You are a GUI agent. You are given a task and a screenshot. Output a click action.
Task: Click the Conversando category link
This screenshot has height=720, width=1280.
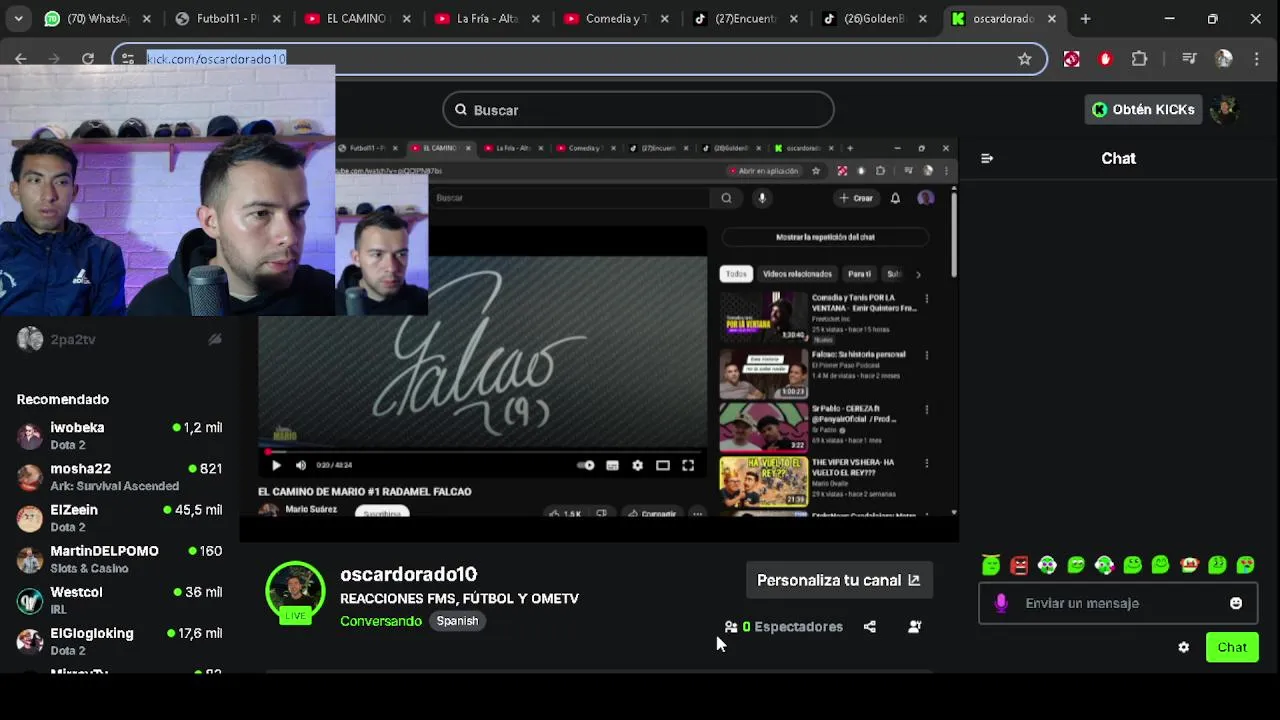(381, 621)
